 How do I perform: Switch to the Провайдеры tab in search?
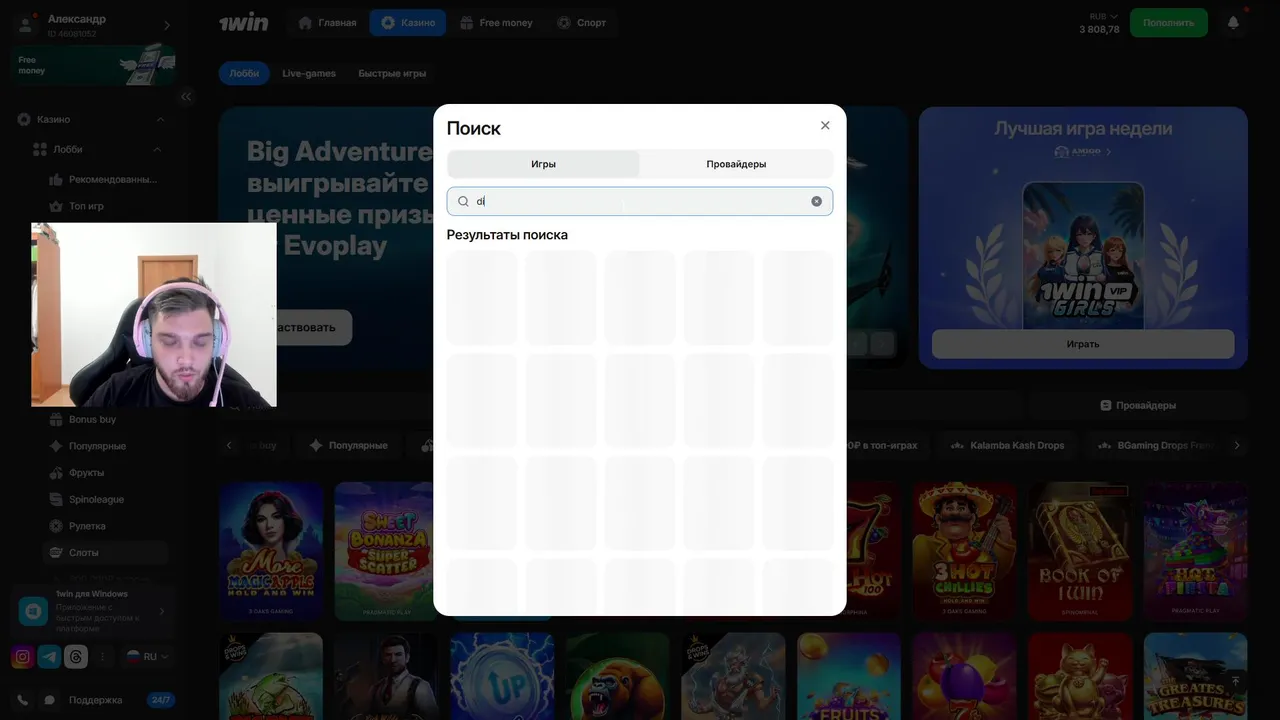coord(736,164)
